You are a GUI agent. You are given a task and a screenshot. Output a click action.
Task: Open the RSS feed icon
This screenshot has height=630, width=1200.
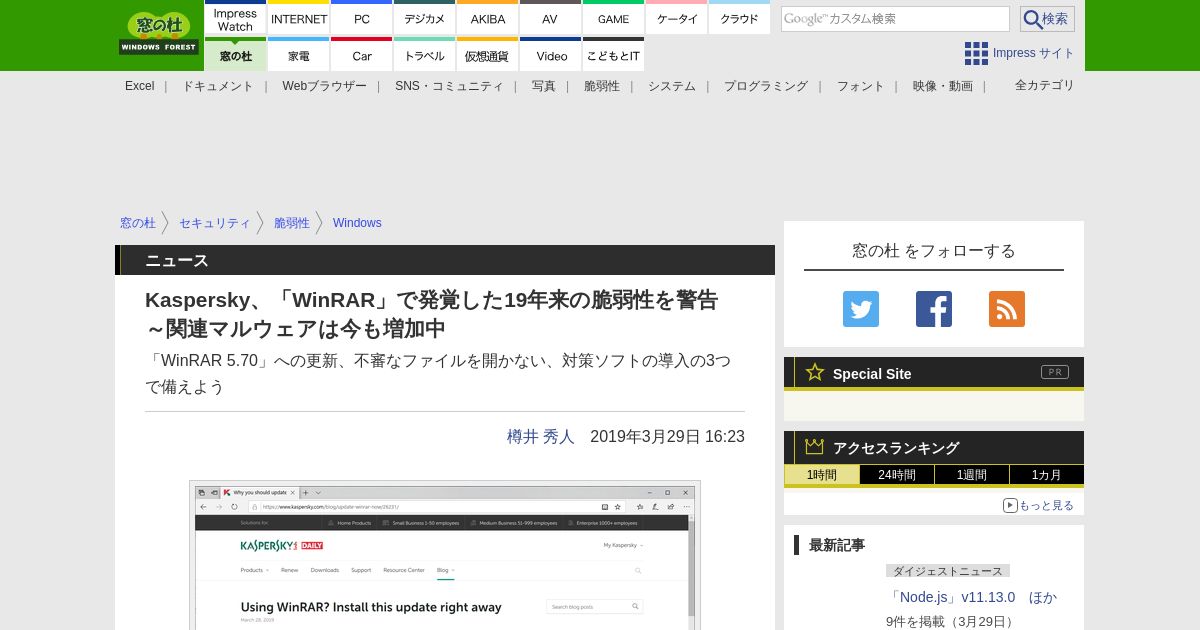coord(1007,309)
